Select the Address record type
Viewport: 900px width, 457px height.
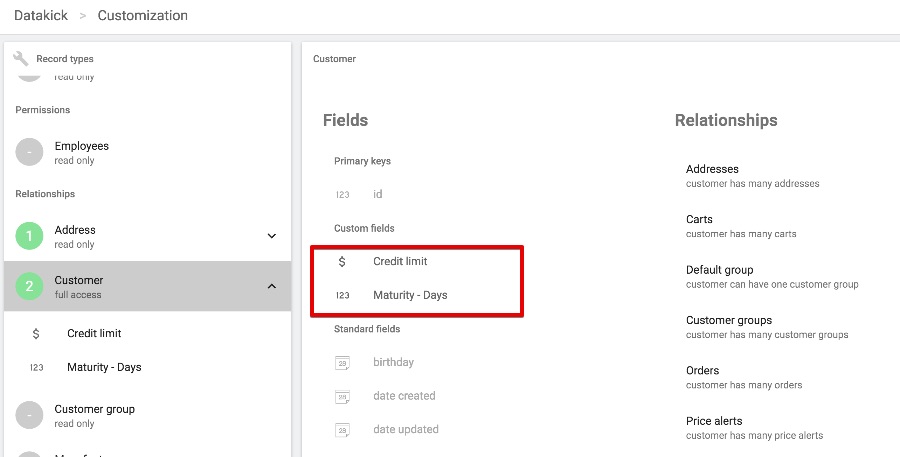pyautogui.click(x=148, y=236)
